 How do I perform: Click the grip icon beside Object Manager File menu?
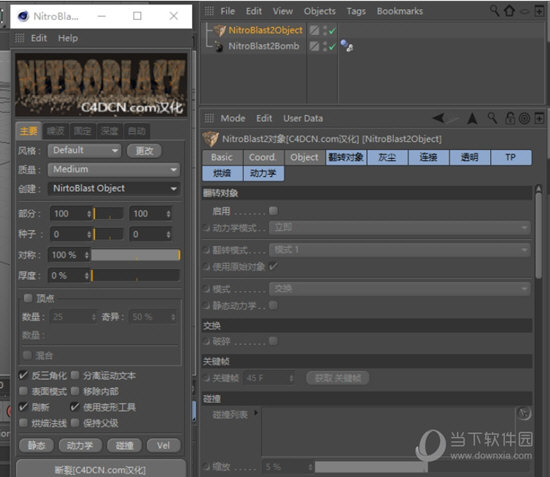tap(209, 11)
